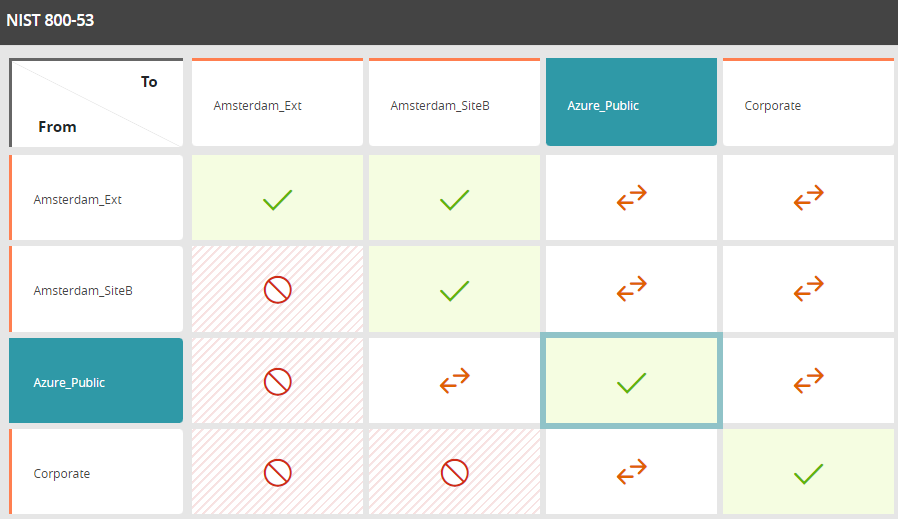Click arrows icon from Amsterdam_Ext to Azure_Public
Image resolution: width=898 pixels, height=519 pixels.
pyautogui.click(x=631, y=199)
